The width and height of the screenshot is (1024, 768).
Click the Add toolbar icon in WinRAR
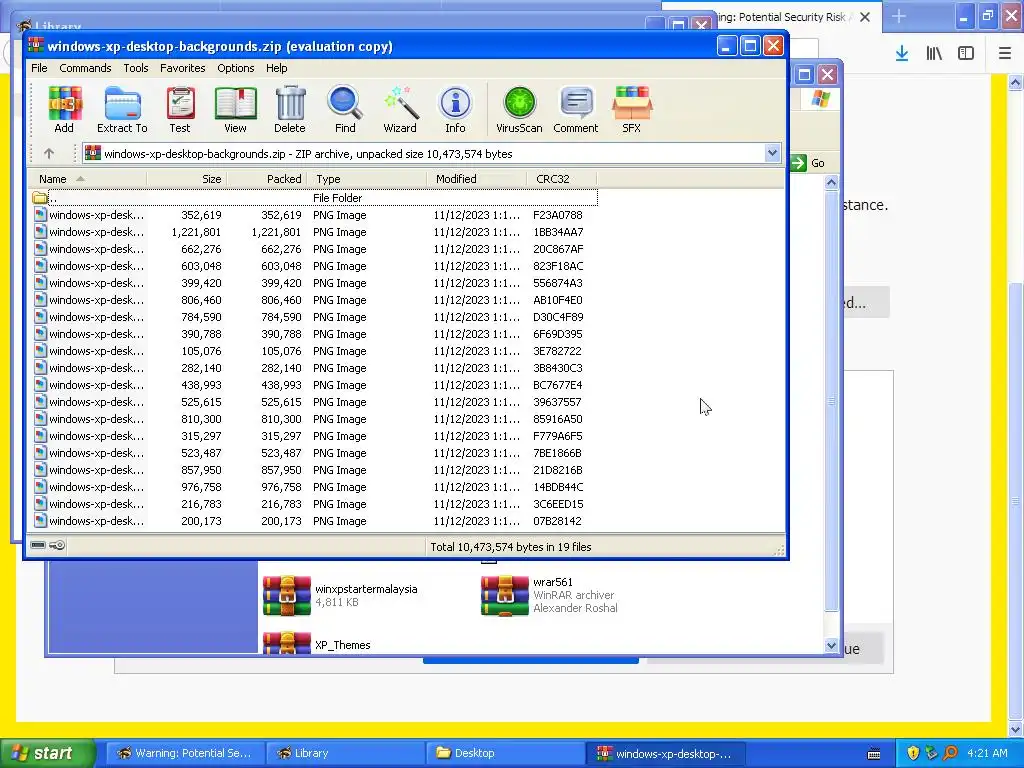64,109
